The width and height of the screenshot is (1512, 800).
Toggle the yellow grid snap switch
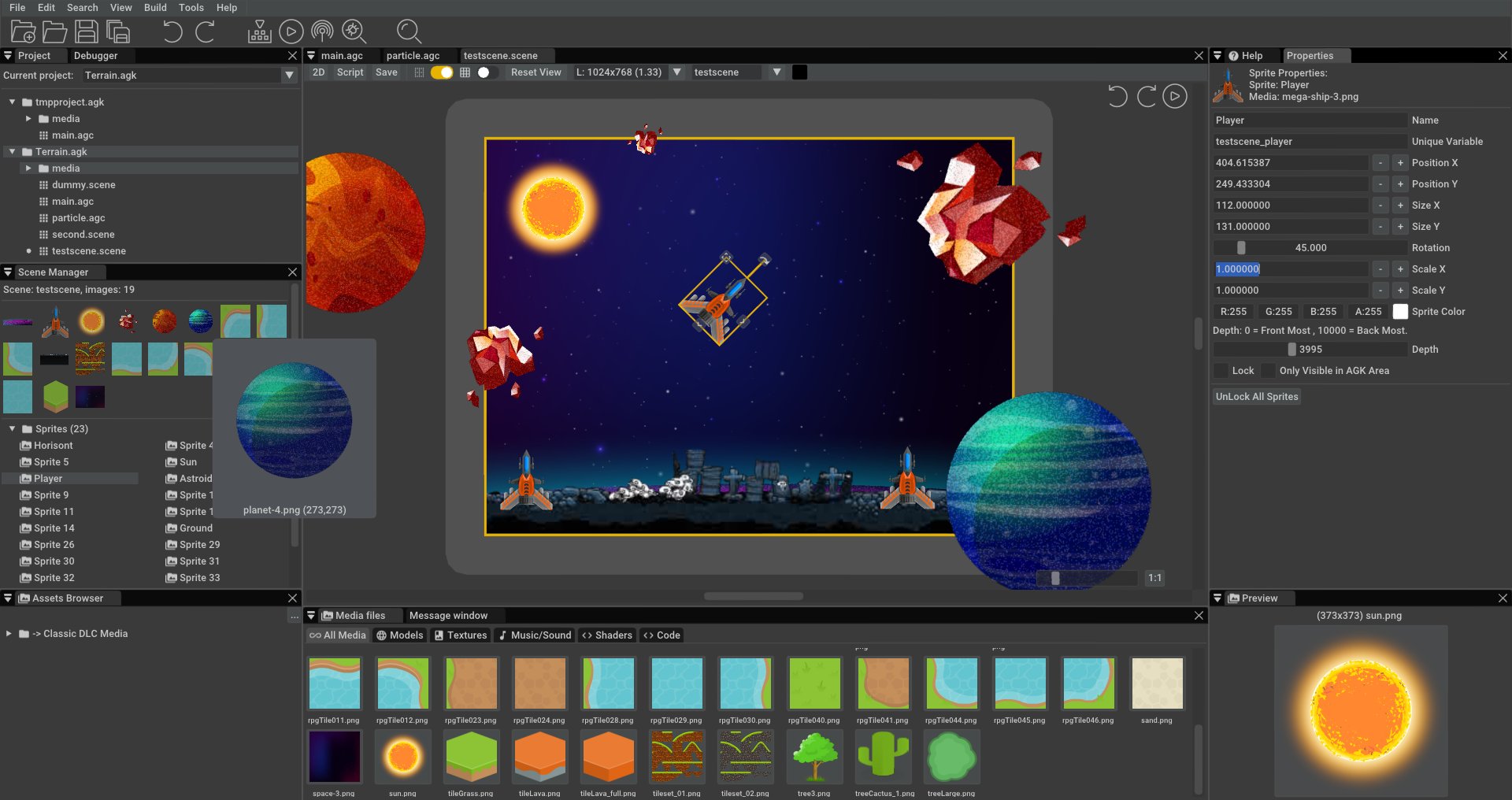point(439,72)
